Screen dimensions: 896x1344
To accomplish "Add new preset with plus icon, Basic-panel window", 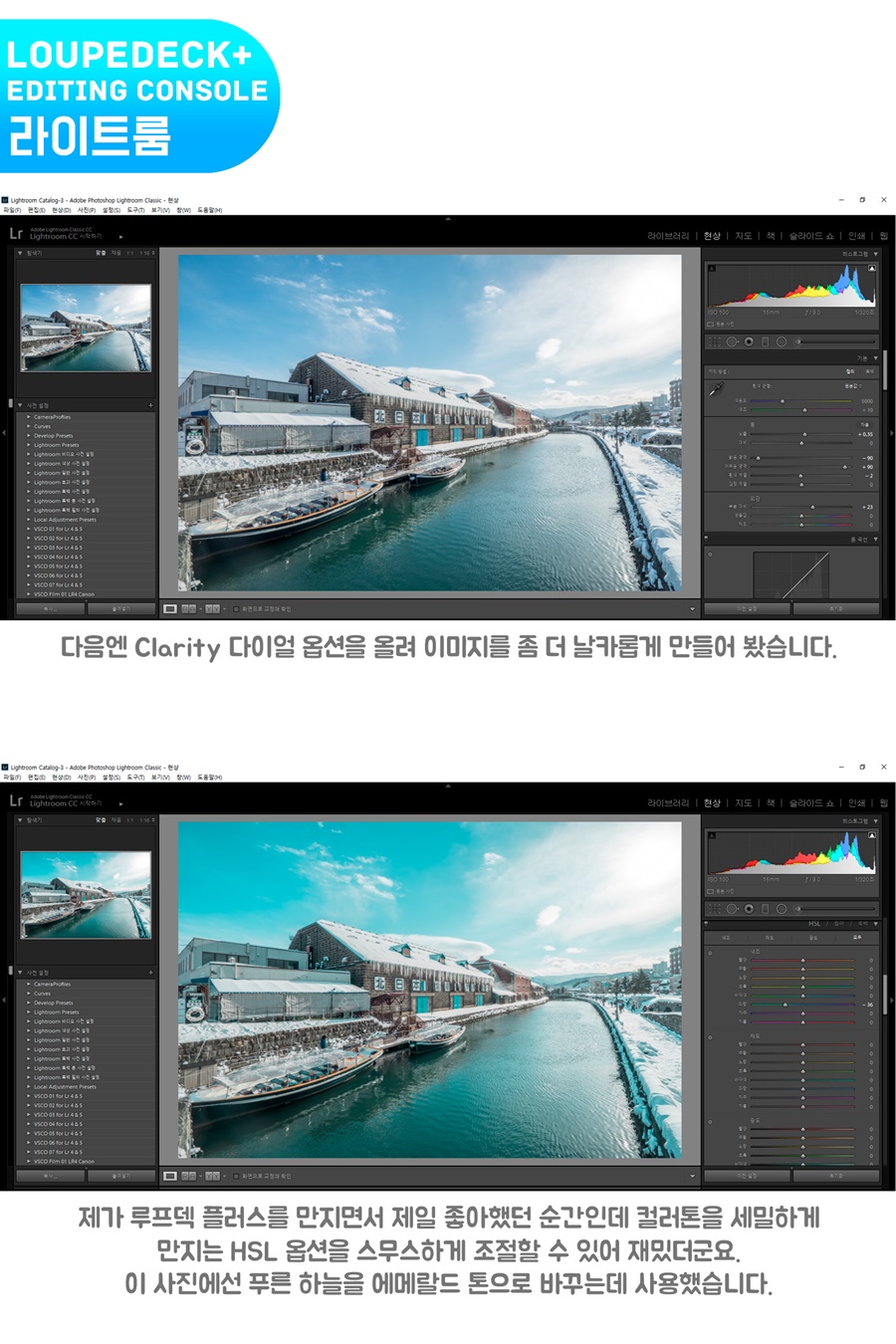I will [150, 405].
